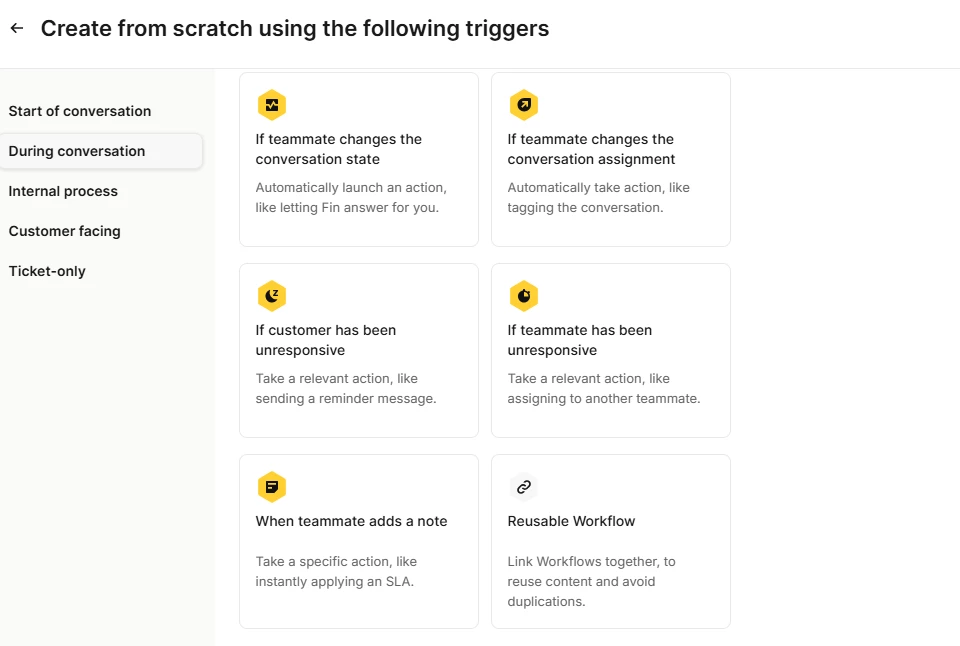Click the customer unresponsive moon icon
Image resolution: width=960 pixels, height=646 pixels.
coord(272,296)
